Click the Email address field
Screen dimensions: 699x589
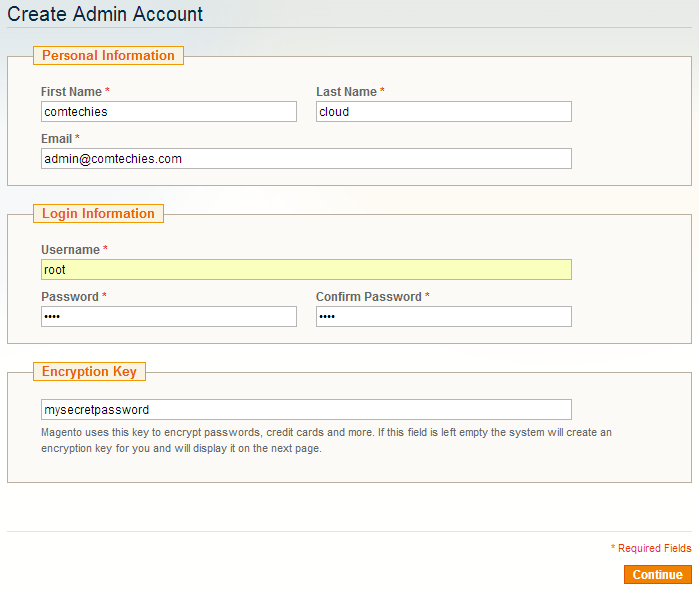click(306, 159)
